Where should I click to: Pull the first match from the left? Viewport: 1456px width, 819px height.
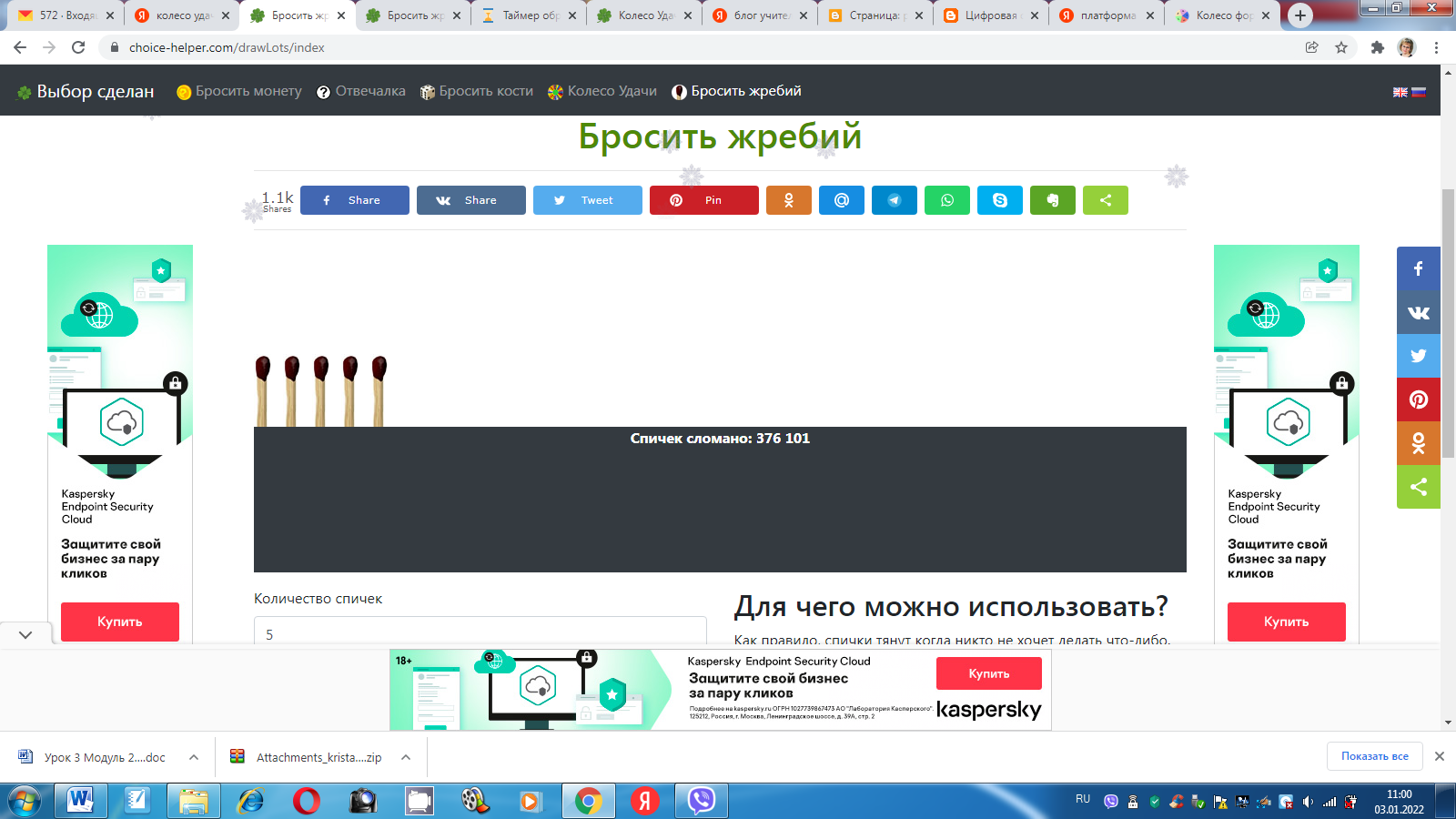263,391
